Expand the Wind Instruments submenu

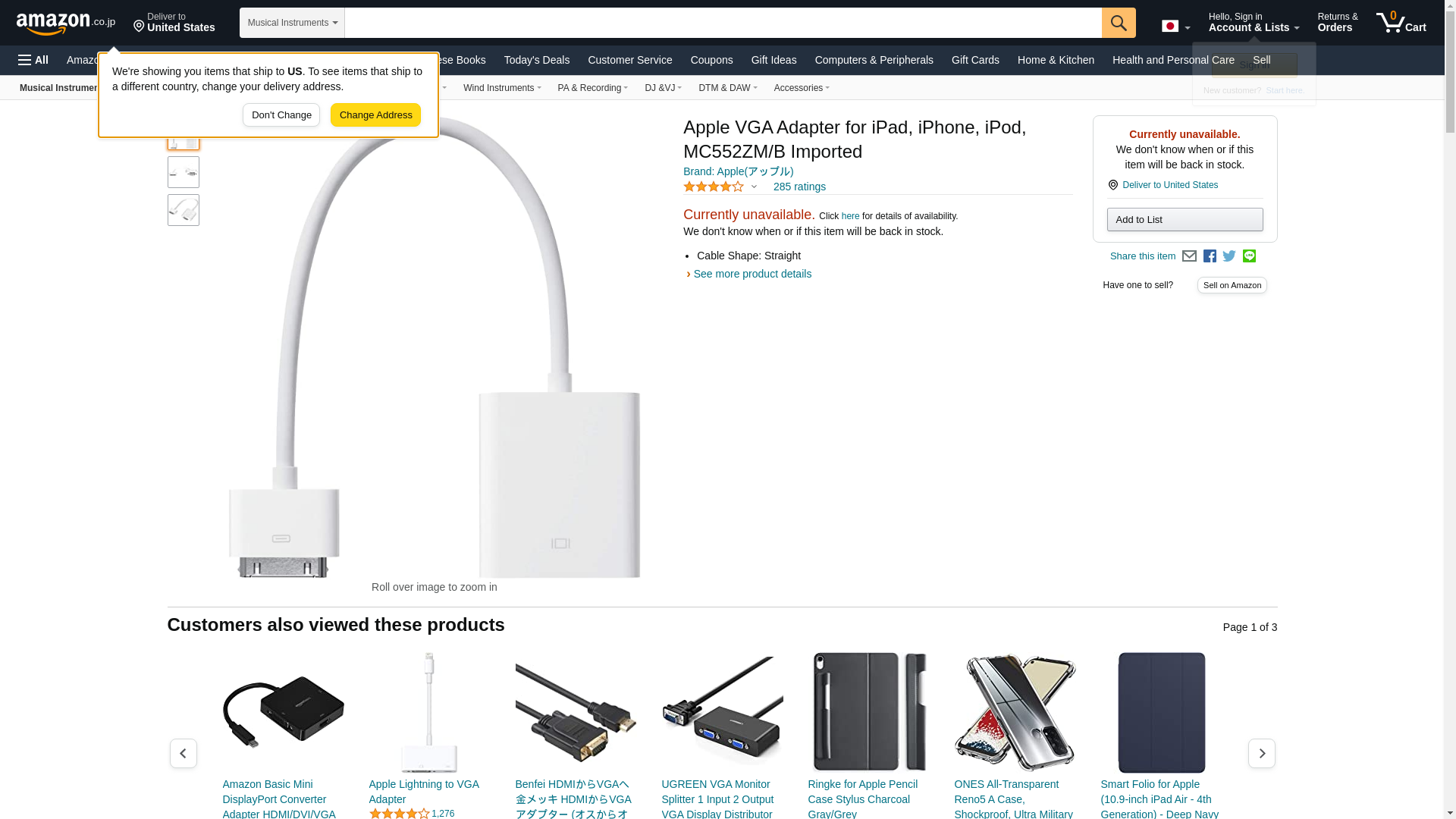tap(502, 88)
